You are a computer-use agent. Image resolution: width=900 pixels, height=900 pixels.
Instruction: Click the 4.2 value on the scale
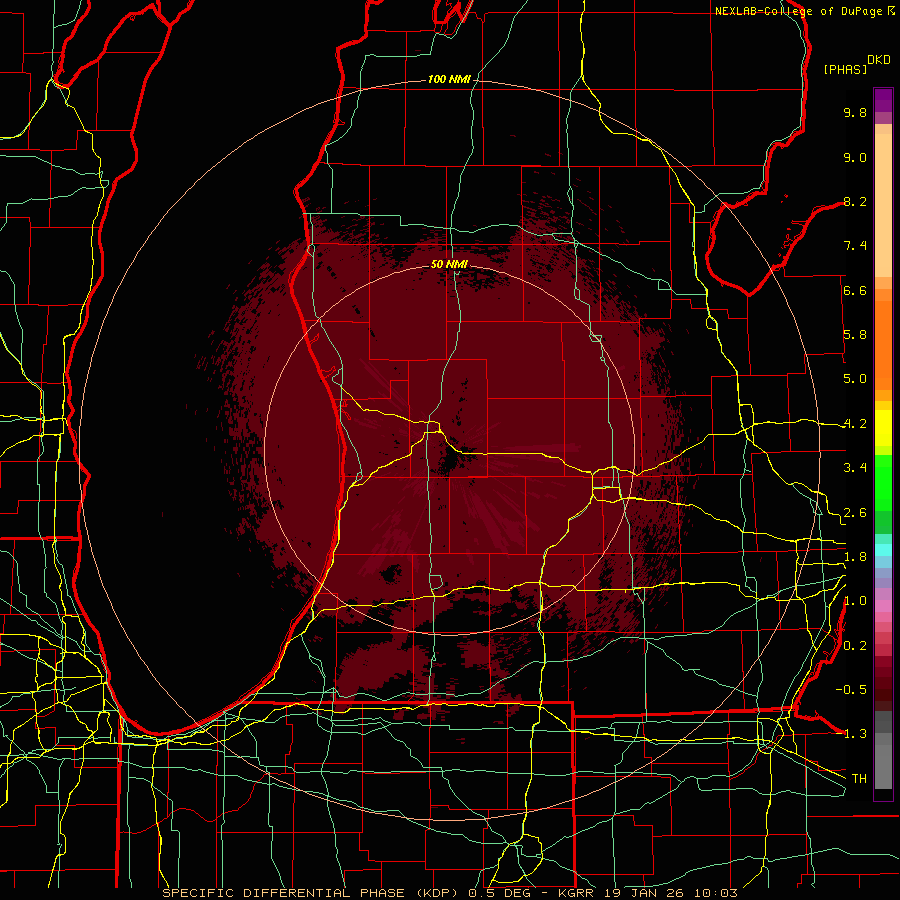pos(855,424)
